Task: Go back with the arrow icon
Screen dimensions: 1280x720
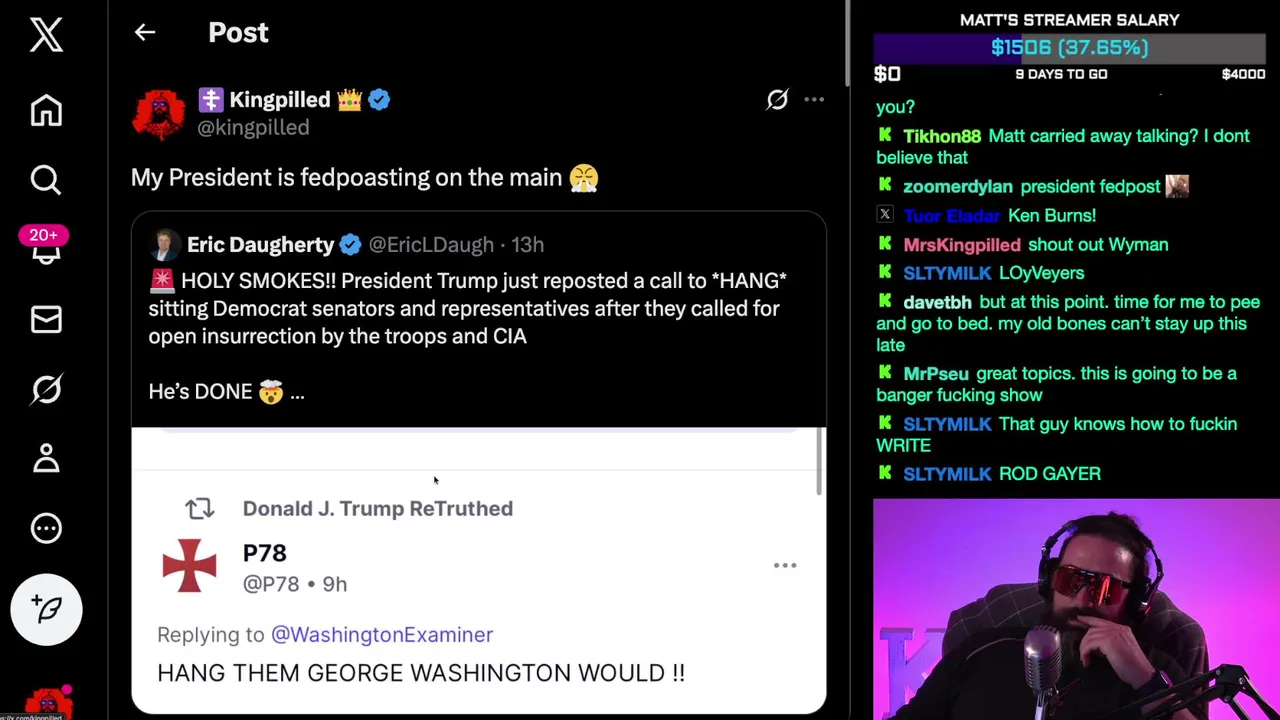Action: coord(145,33)
